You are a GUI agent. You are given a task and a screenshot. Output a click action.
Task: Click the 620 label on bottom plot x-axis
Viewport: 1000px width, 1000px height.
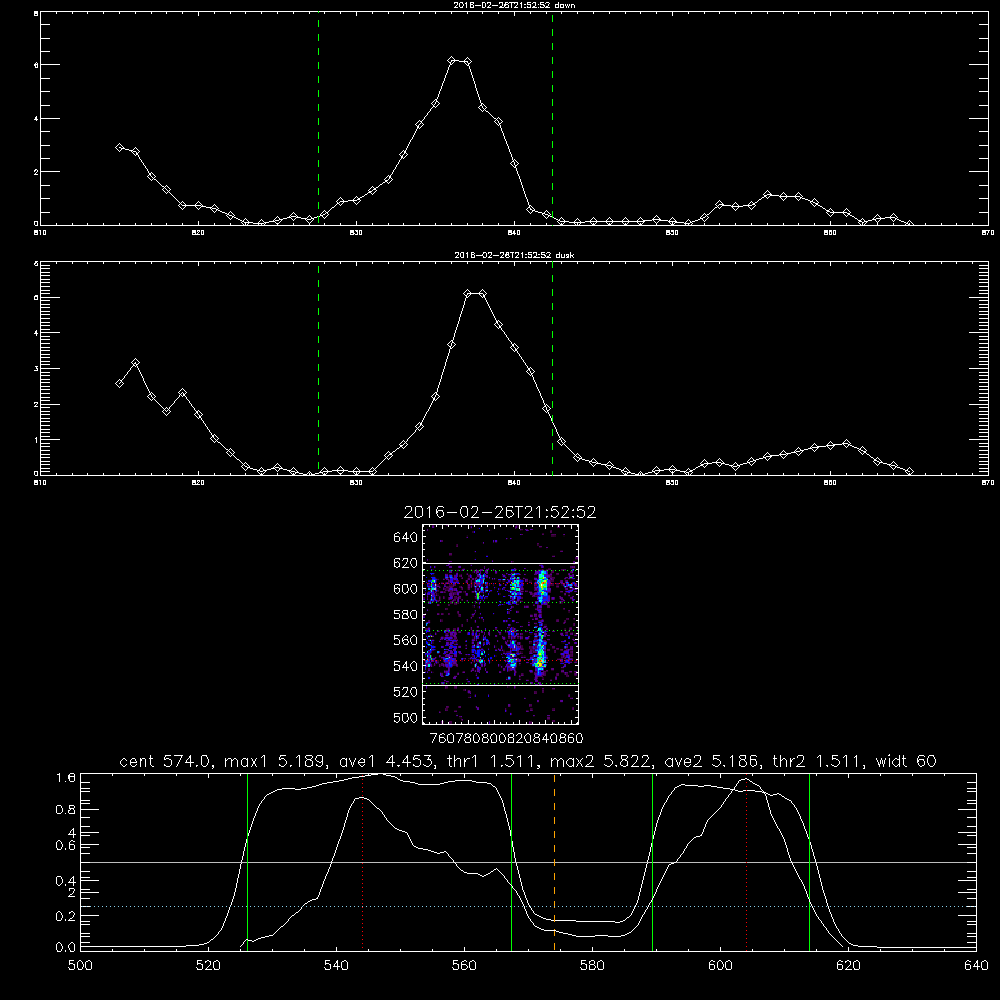coord(848,966)
